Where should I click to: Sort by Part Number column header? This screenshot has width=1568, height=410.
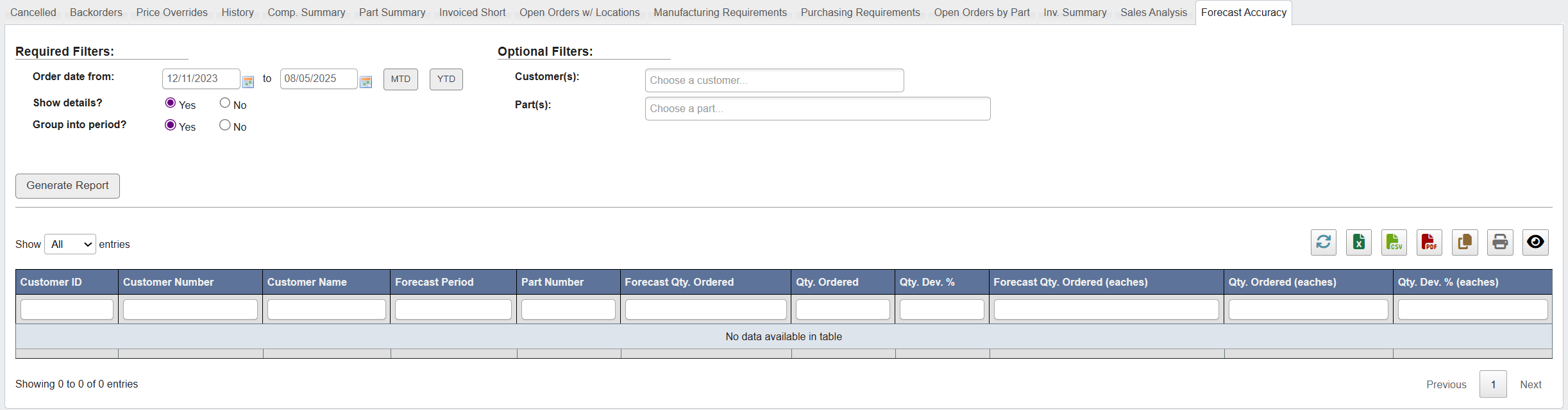tap(568, 282)
